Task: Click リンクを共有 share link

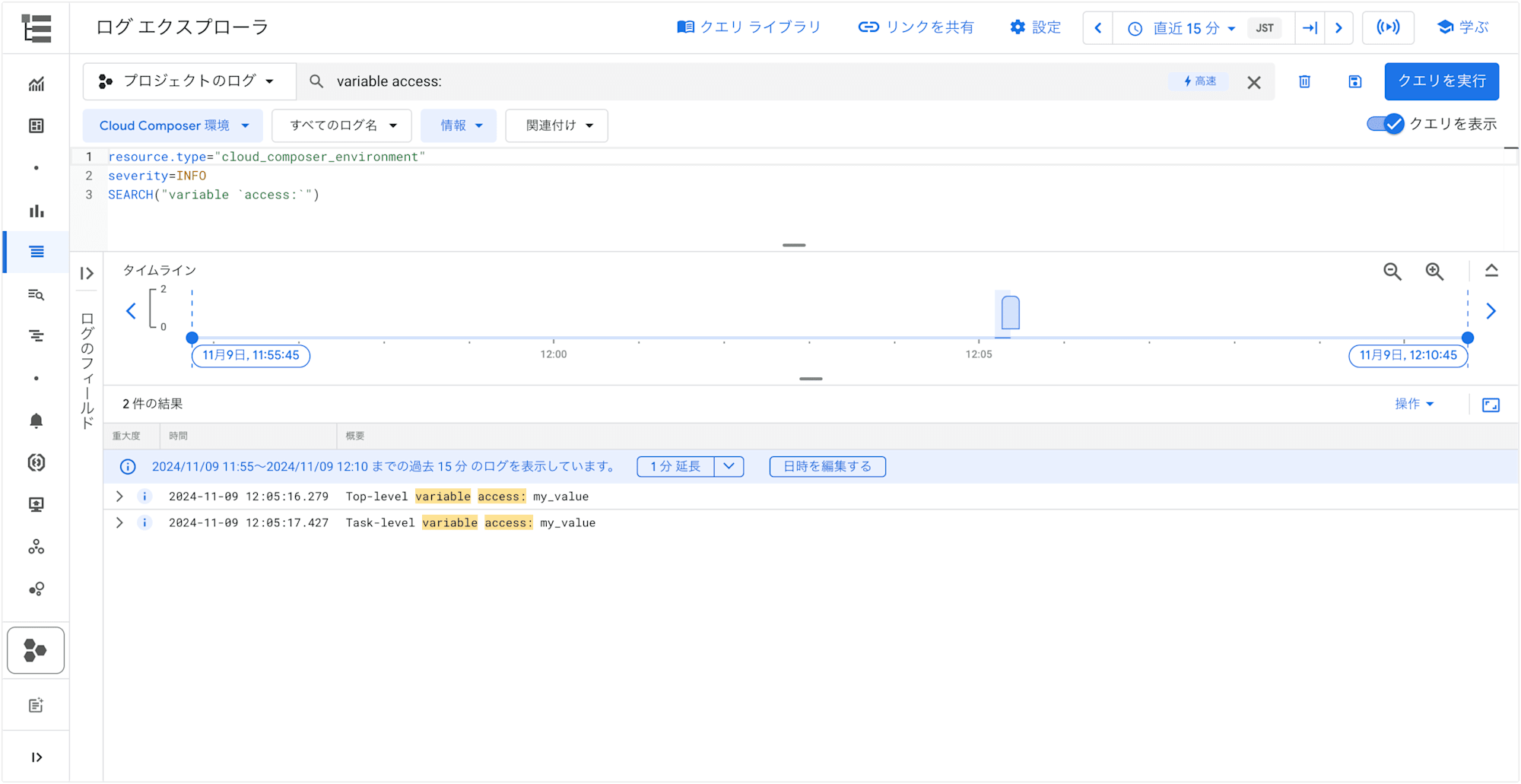Action: [916, 27]
